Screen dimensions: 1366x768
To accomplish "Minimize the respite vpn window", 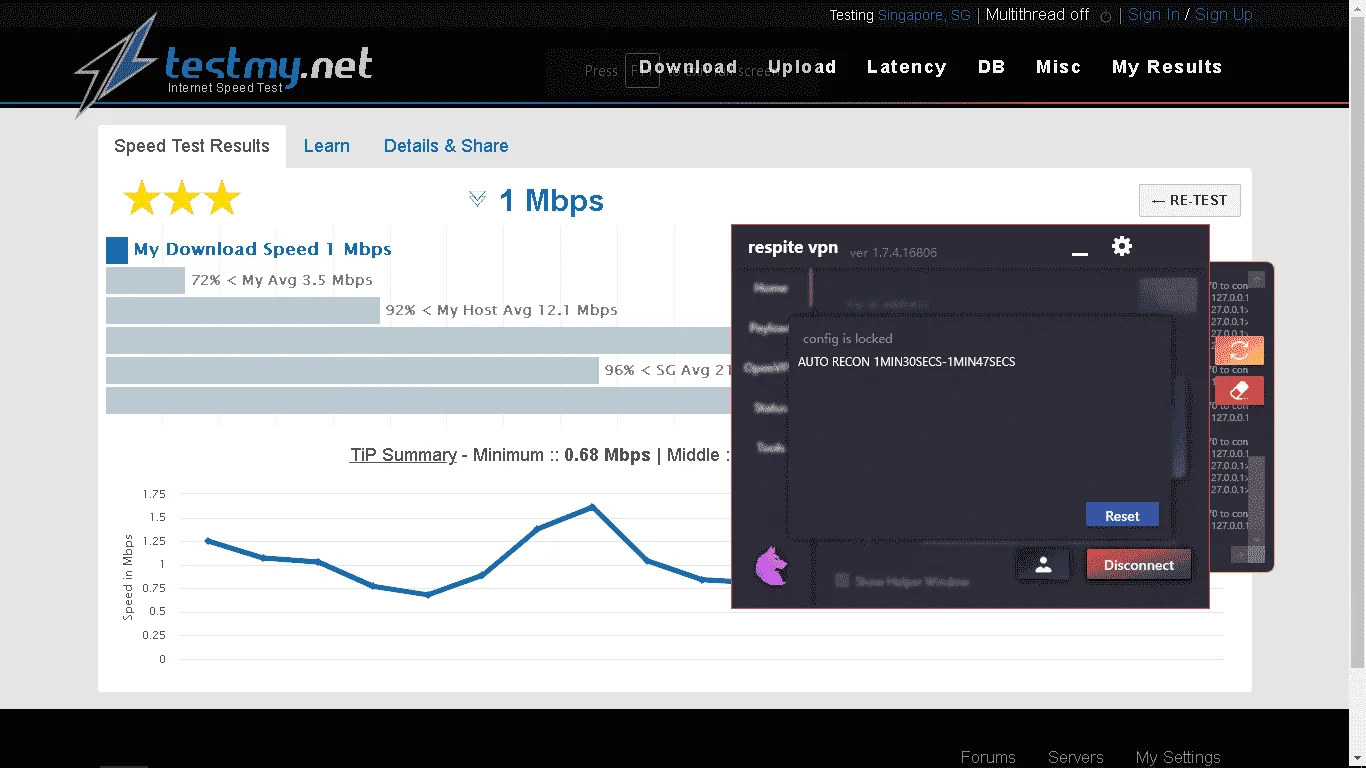I will click(x=1080, y=254).
